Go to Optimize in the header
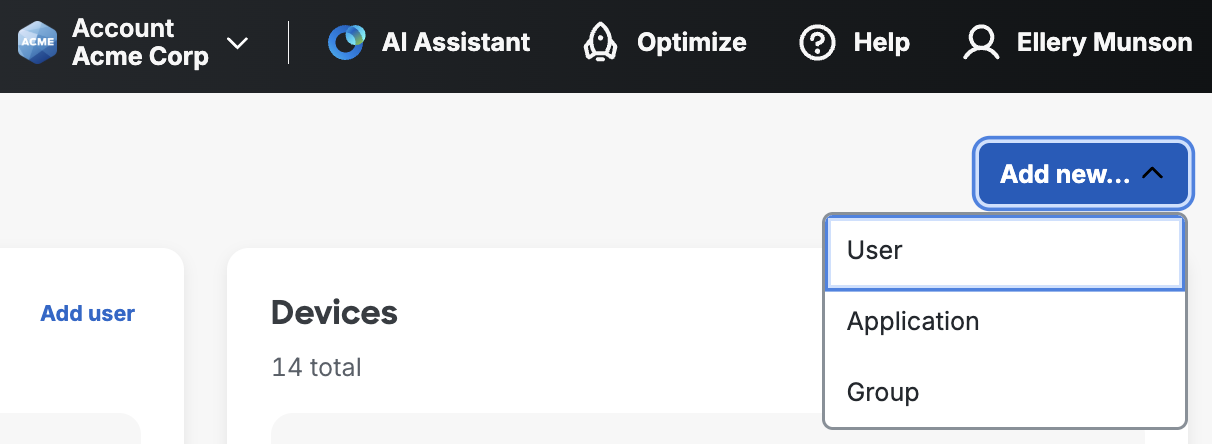 click(x=691, y=42)
